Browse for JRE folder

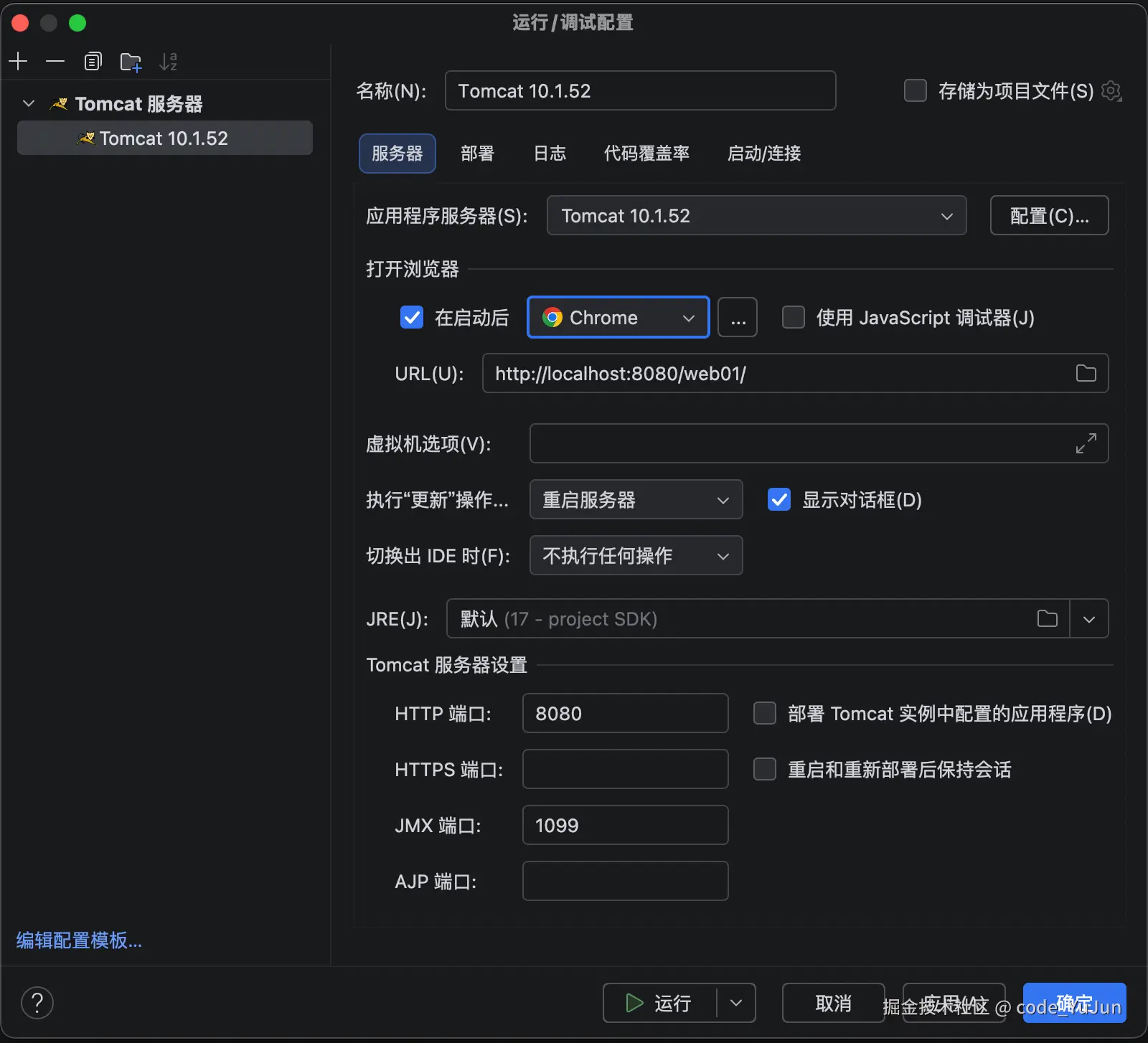point(1048,618)
